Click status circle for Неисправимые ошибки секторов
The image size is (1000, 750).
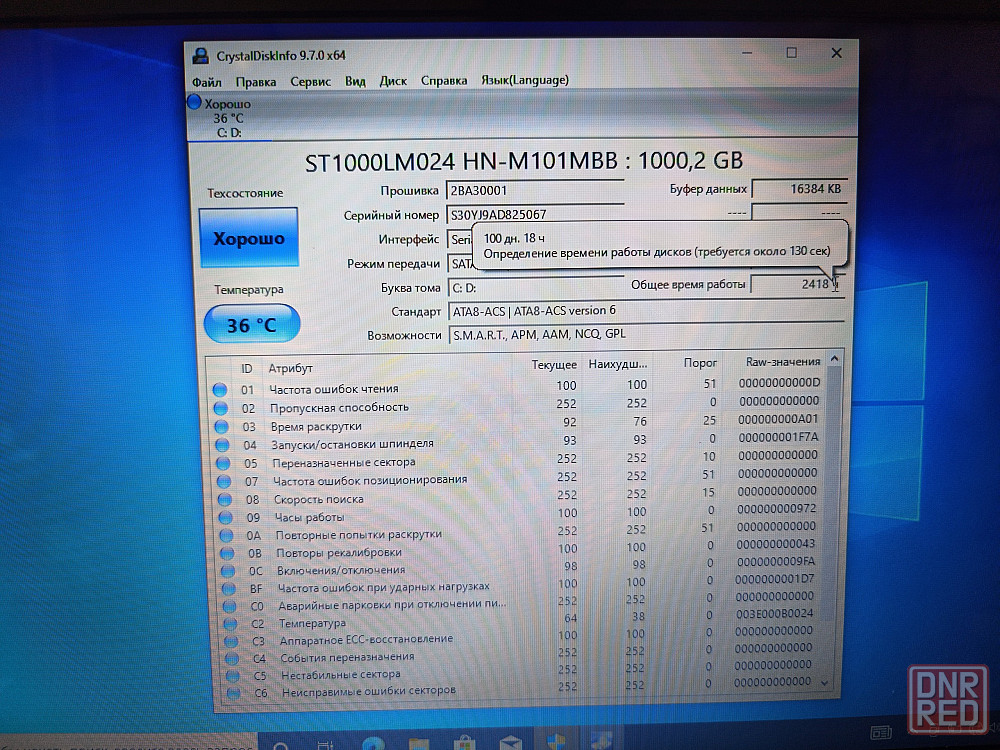(x=233, y=693)
